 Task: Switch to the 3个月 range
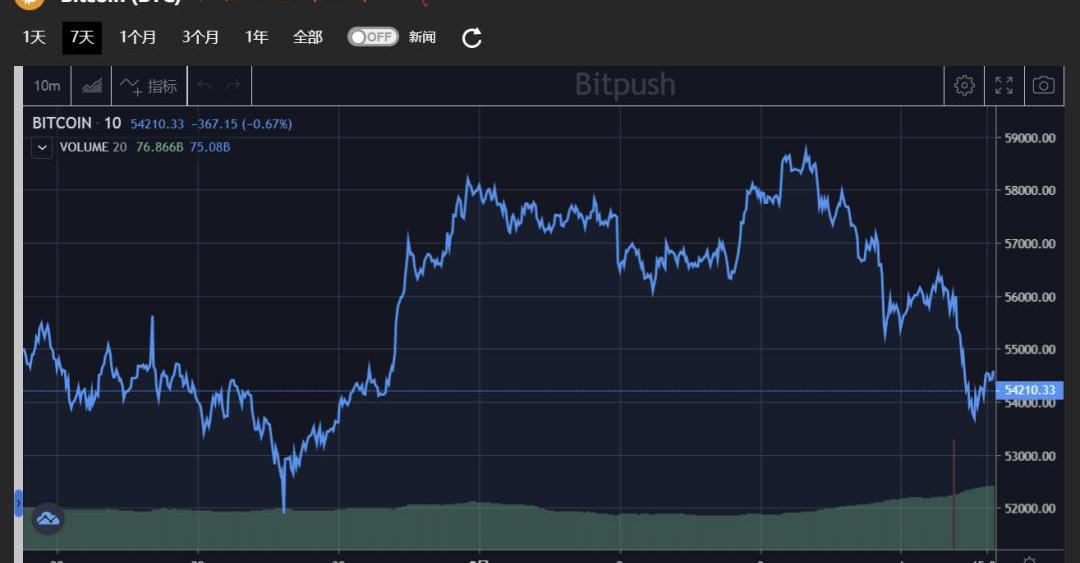coord(200,37)
